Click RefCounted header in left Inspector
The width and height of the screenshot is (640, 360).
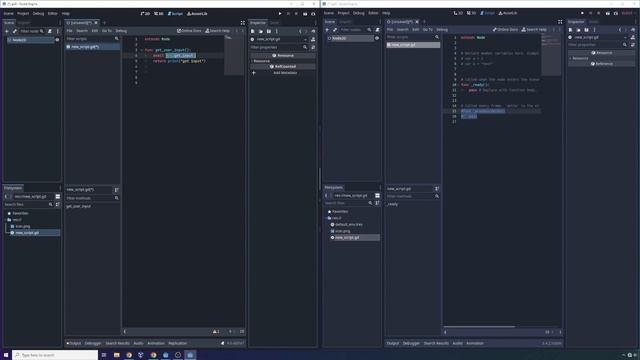point(282,67)
